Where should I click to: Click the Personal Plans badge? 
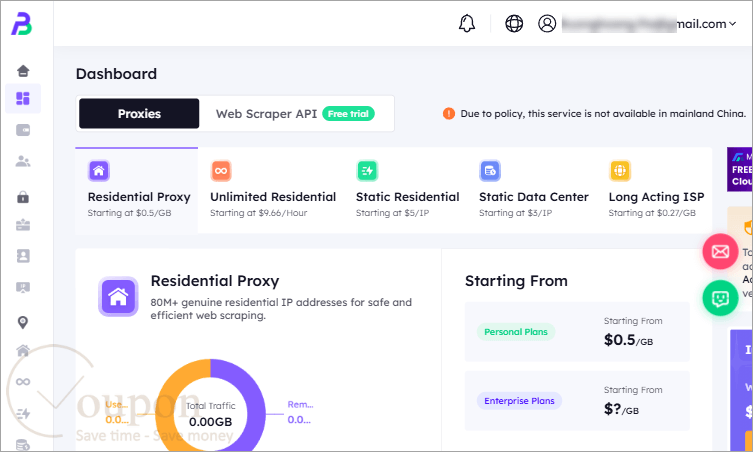pyautogui.click(x=516, y=332)
